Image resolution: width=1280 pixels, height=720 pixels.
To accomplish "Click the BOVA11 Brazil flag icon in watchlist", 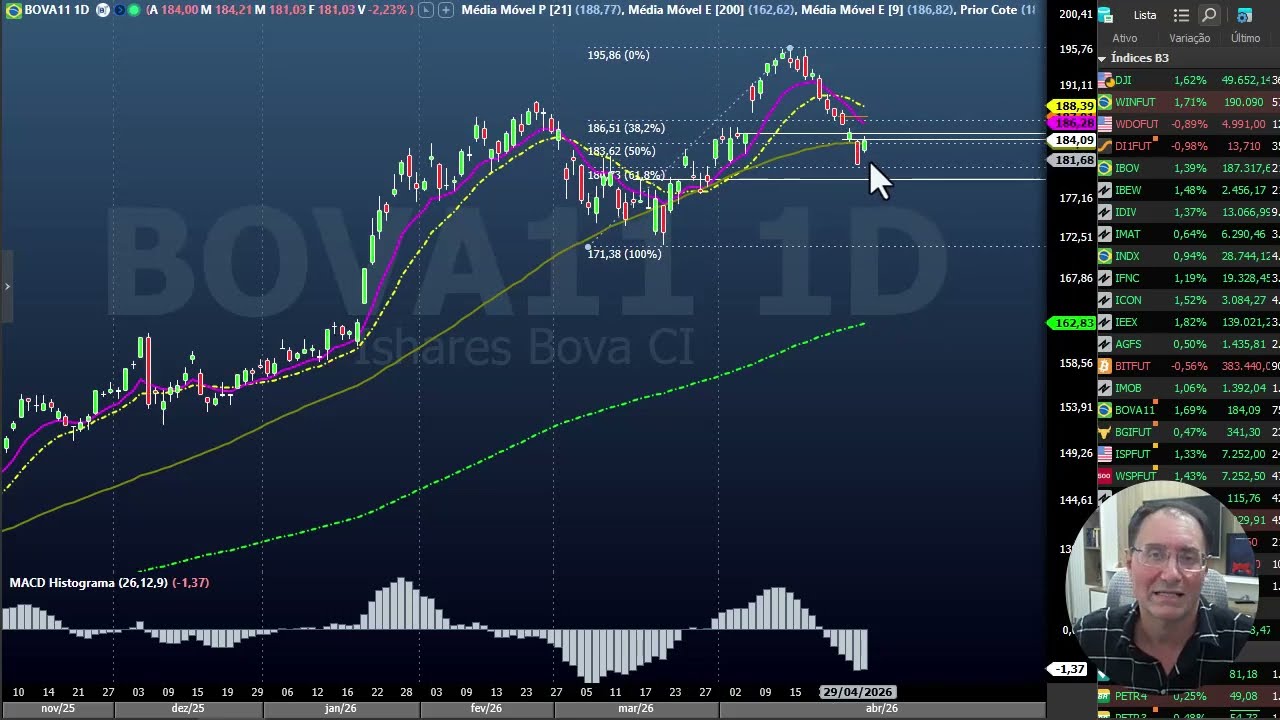I will tap(1105, 410).
